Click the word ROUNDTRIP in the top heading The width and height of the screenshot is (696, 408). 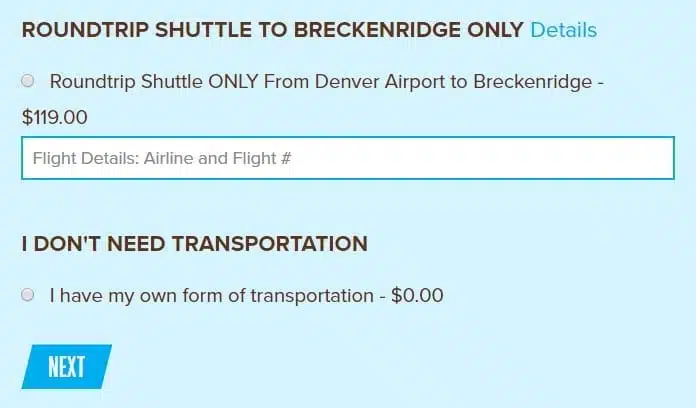point(82,30)
